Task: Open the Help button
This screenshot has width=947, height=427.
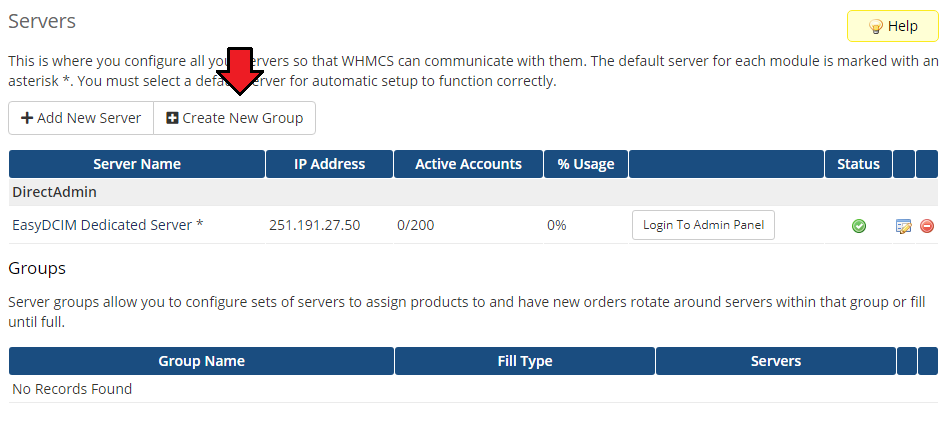Action: click(893, 26)
